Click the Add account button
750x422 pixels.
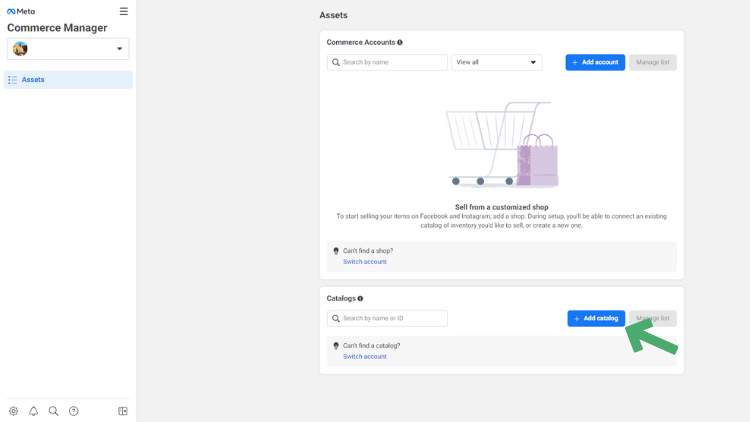pyautogui.click(x=595, y=62)
